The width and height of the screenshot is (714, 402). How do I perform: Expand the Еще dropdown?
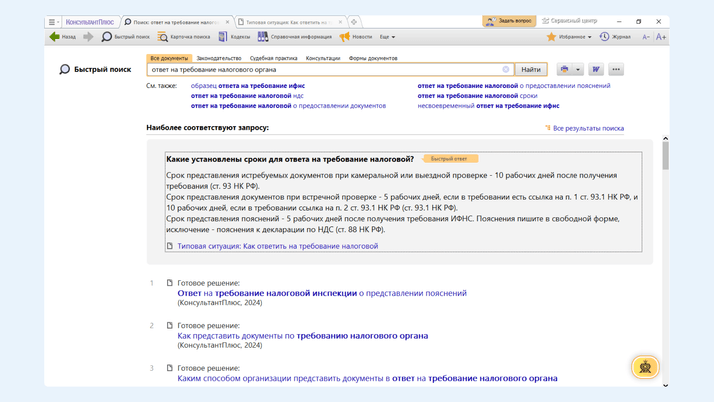click(x=388, y=37)
